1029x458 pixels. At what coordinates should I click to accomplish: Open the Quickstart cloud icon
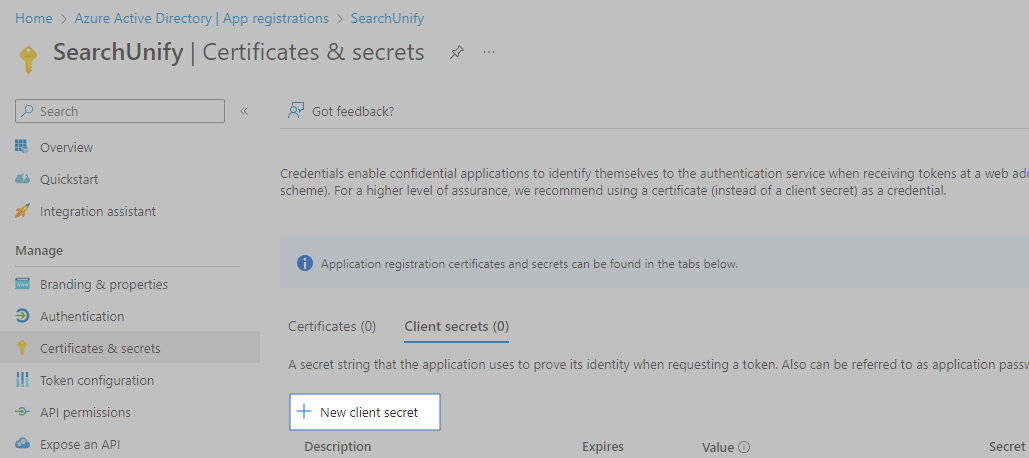[x=22, y=179]
